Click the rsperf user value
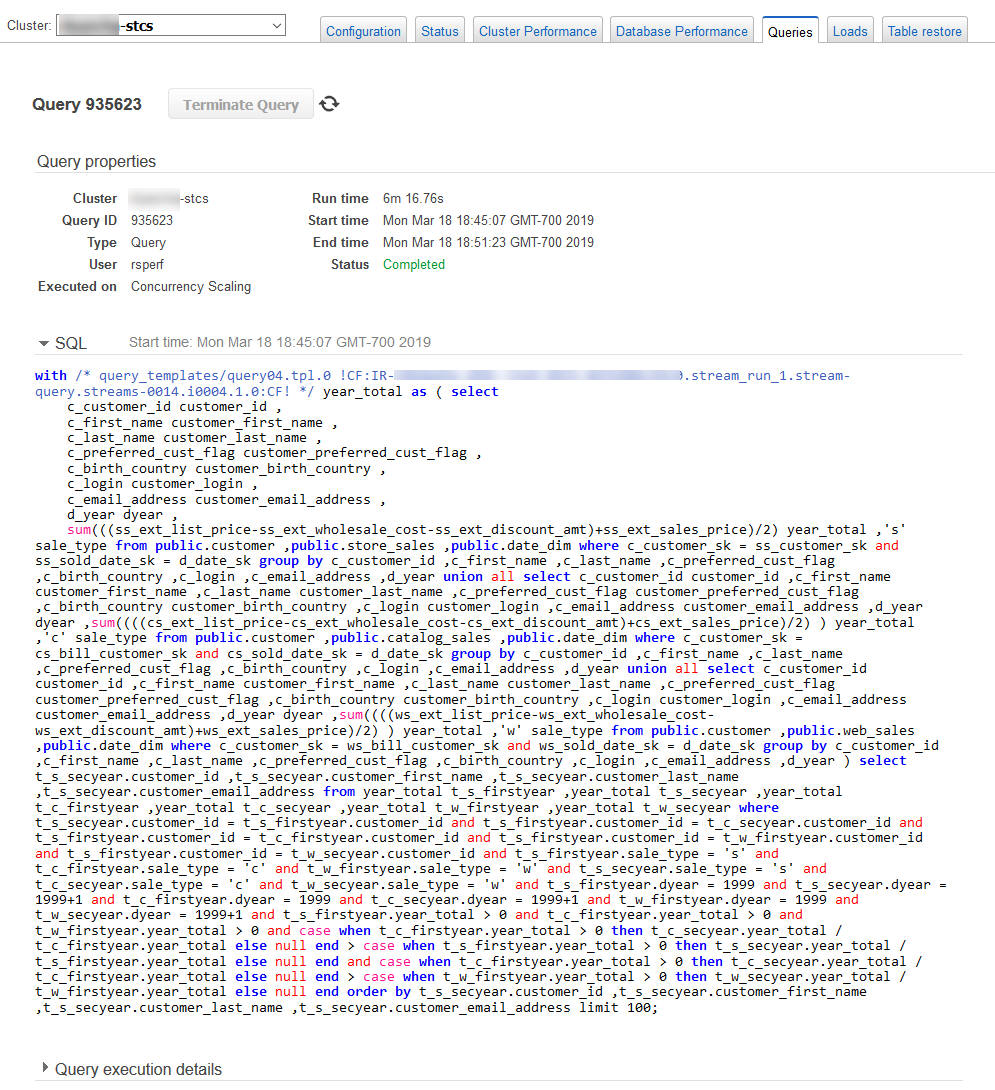Viewport: 995px width, 1090px height. pos(150,264)
